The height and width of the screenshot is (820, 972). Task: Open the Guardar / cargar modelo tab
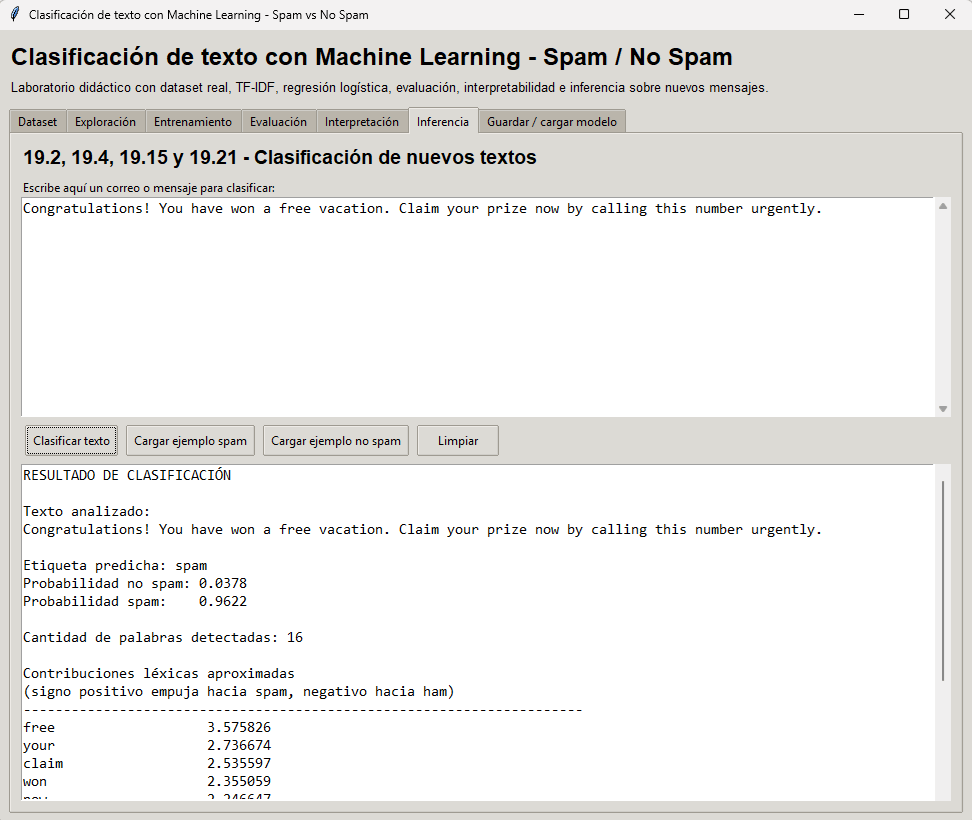[x=549, y=121]
